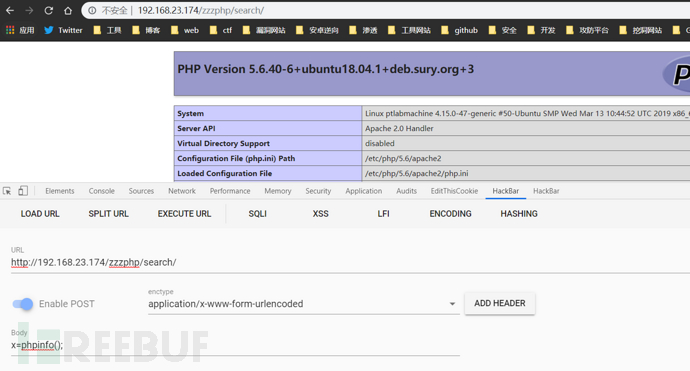690x371 pixels.
Task: Switch to the Network tab
Action: [x=182, y=191]
